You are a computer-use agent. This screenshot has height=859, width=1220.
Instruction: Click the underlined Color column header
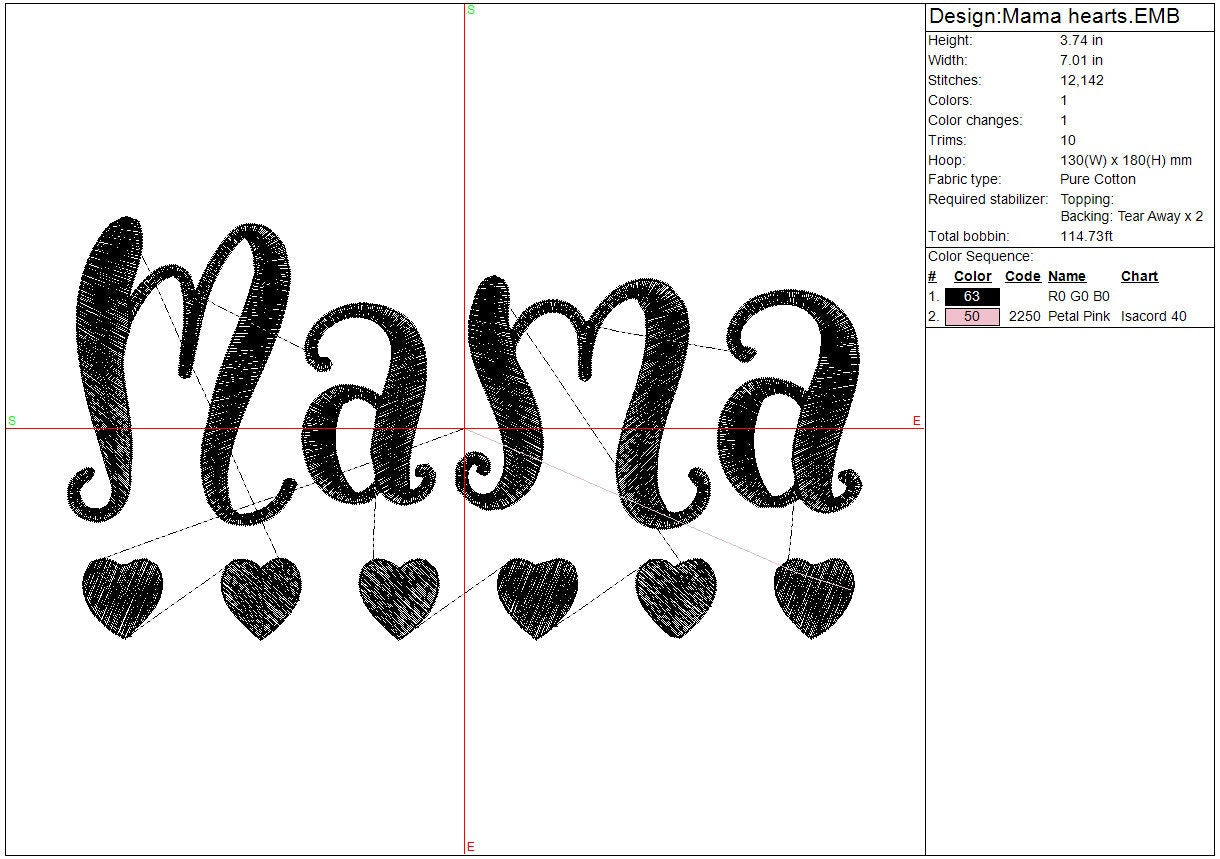[972, 277]
